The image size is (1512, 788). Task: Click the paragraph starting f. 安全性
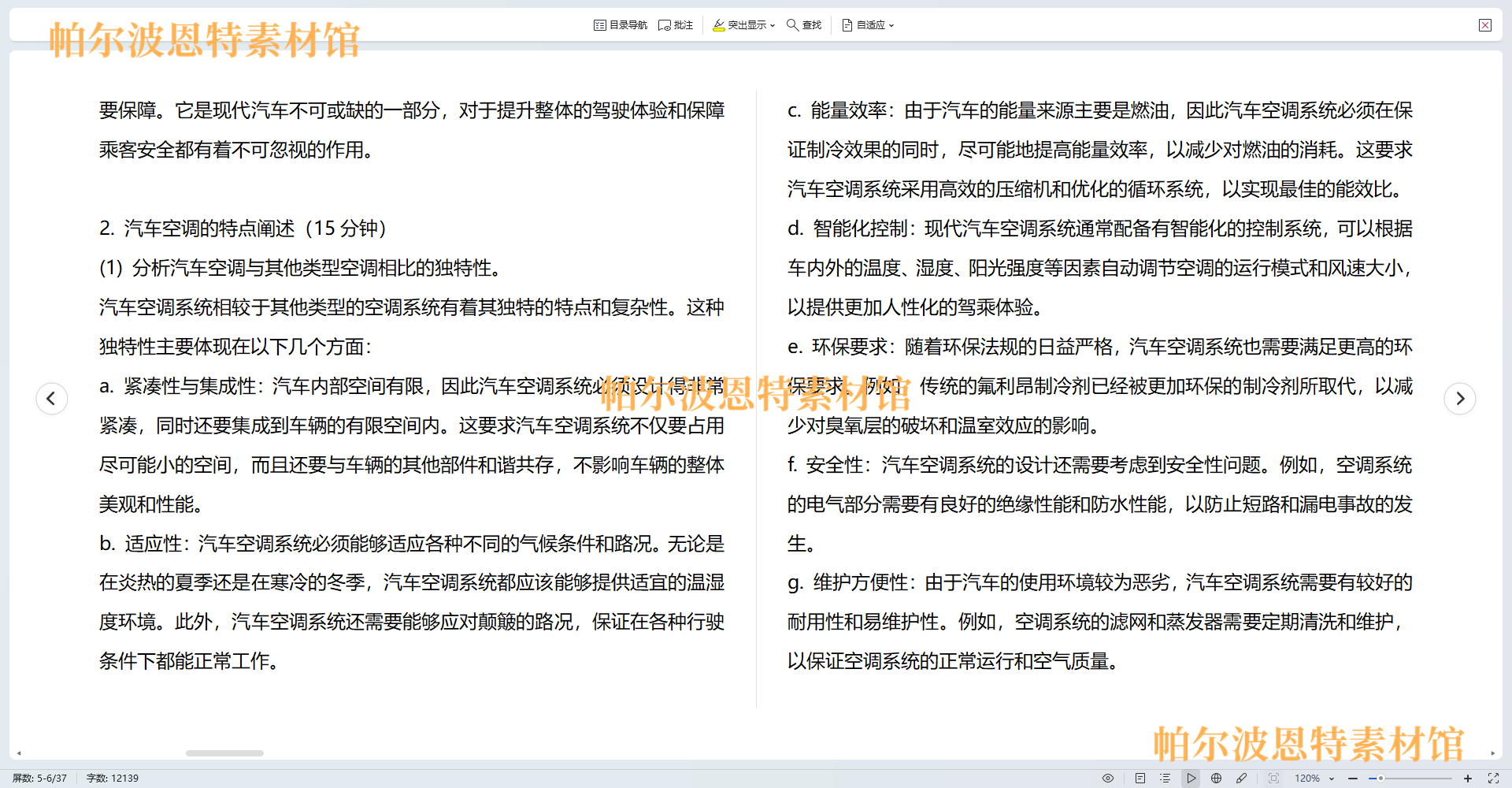point(1100,504)
